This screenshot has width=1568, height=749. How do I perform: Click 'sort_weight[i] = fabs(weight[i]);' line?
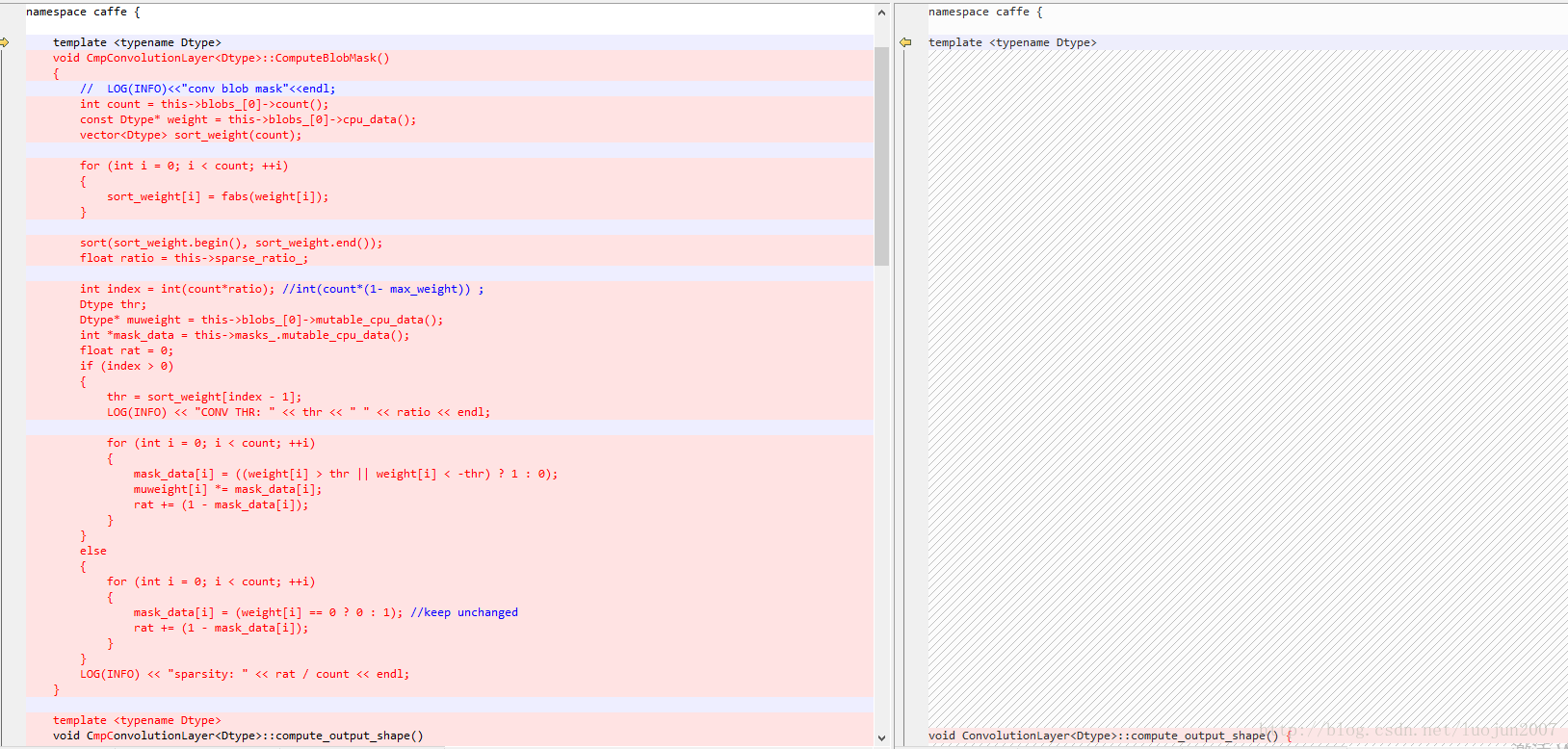coord(218,196)
